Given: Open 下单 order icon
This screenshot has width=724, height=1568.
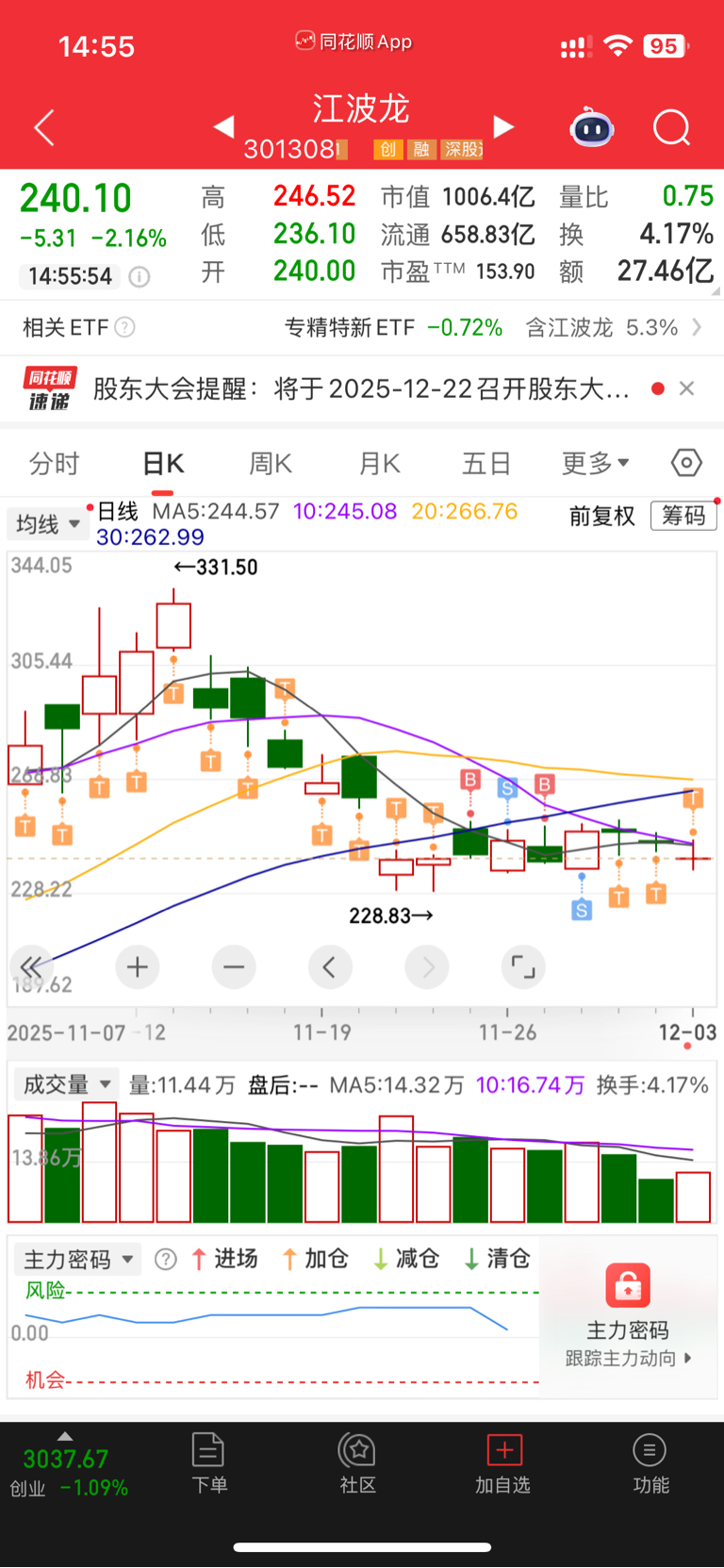Looking at the screenshot, I should 208,1462.
